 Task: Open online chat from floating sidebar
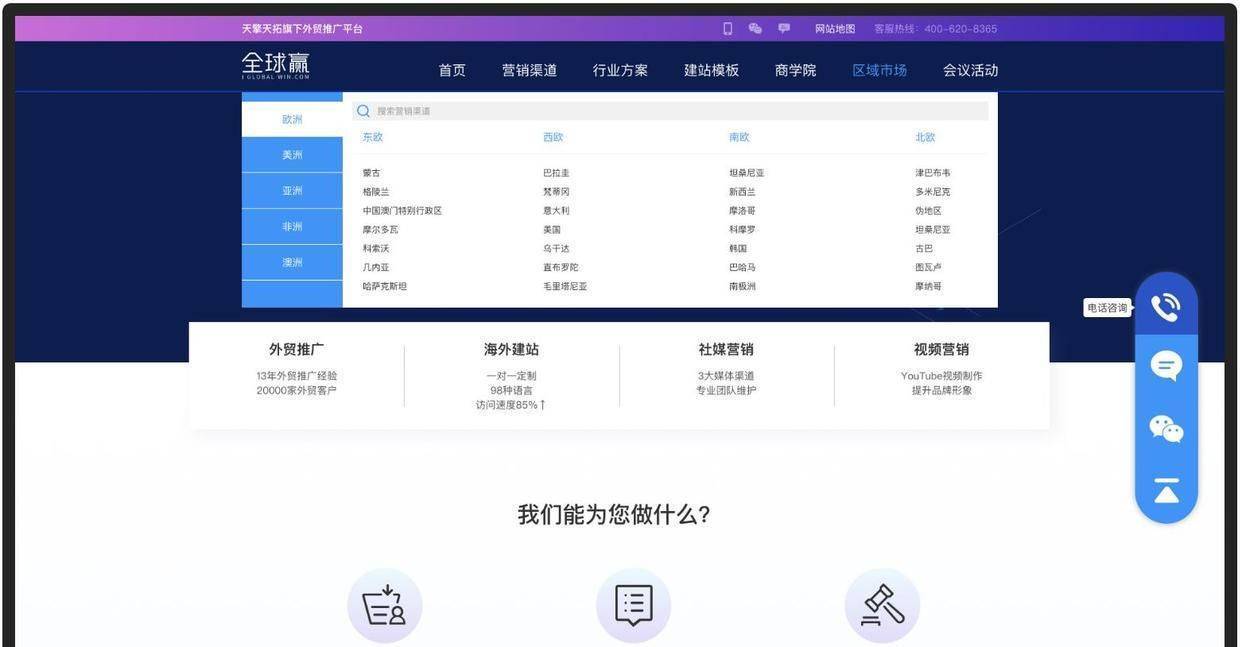coord(1166,366)
